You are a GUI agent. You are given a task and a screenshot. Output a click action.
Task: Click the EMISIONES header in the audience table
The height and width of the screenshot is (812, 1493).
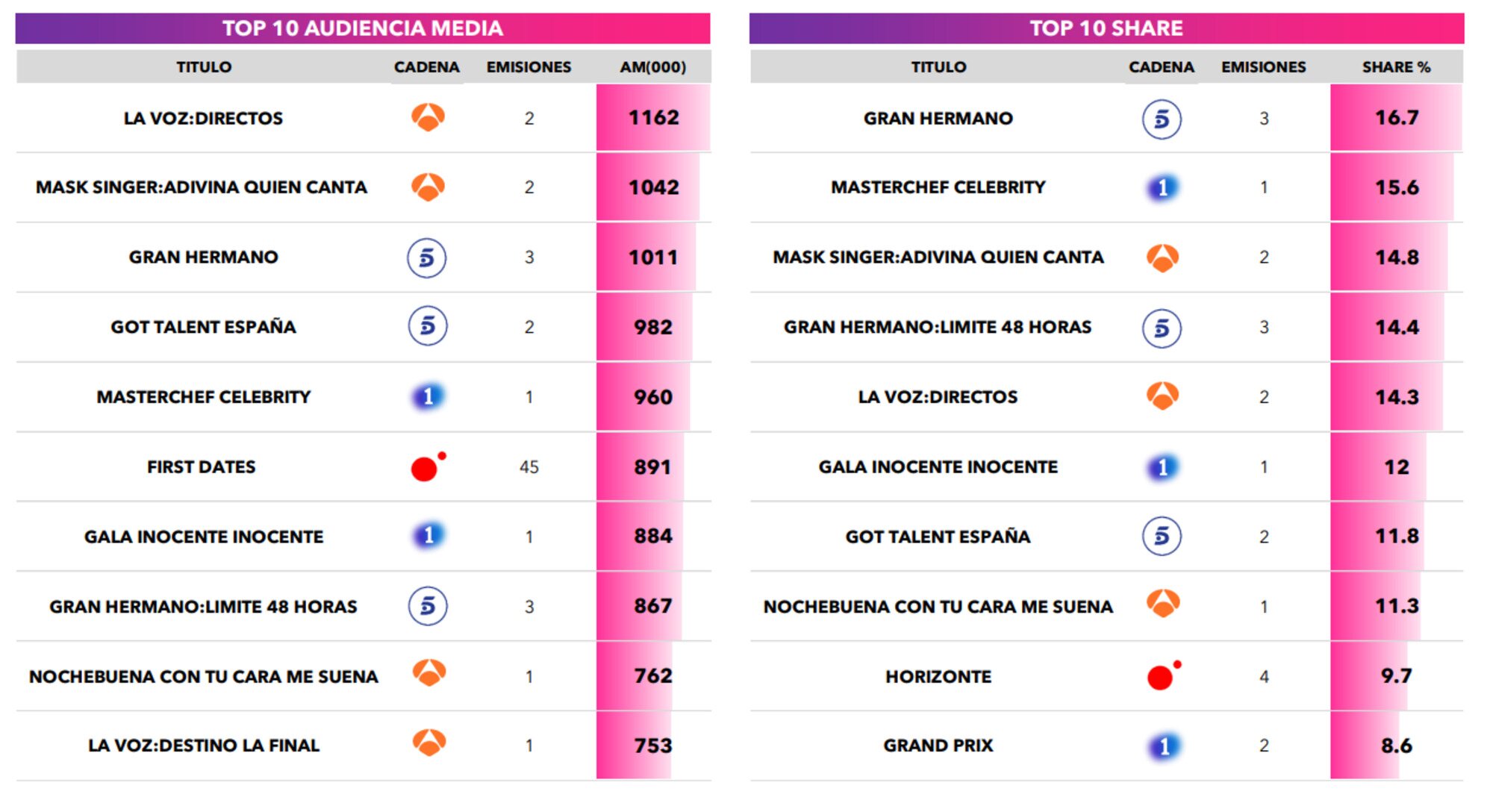point(529,67)
